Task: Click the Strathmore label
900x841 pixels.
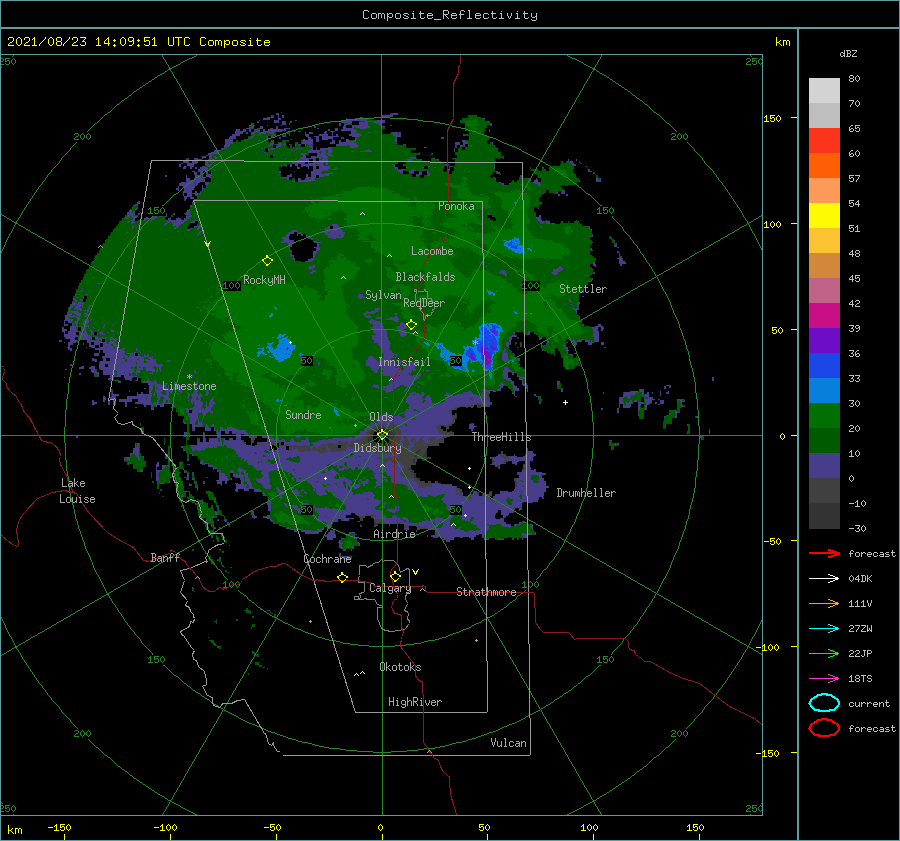Action: click(486, 592)
